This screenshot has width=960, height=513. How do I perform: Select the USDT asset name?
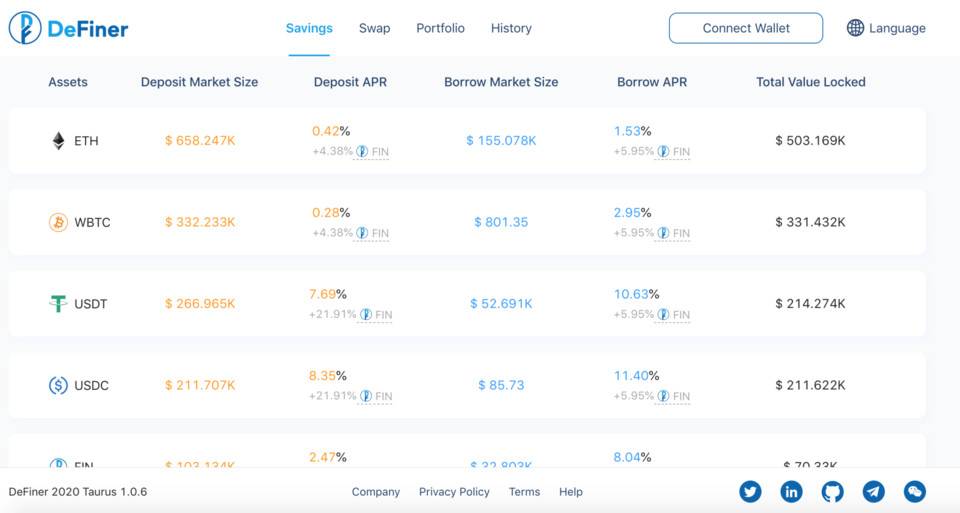pyautogui.click(x=91, y=304)
